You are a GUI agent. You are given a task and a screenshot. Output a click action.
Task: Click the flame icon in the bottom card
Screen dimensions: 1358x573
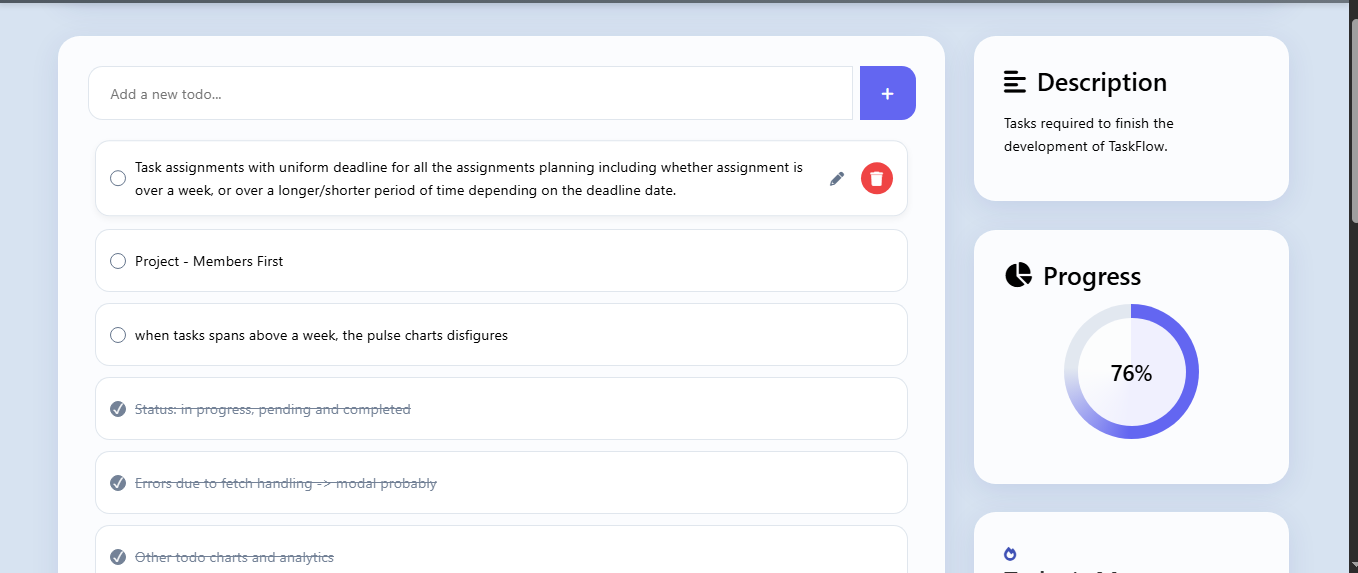(x=1010, y=553)
